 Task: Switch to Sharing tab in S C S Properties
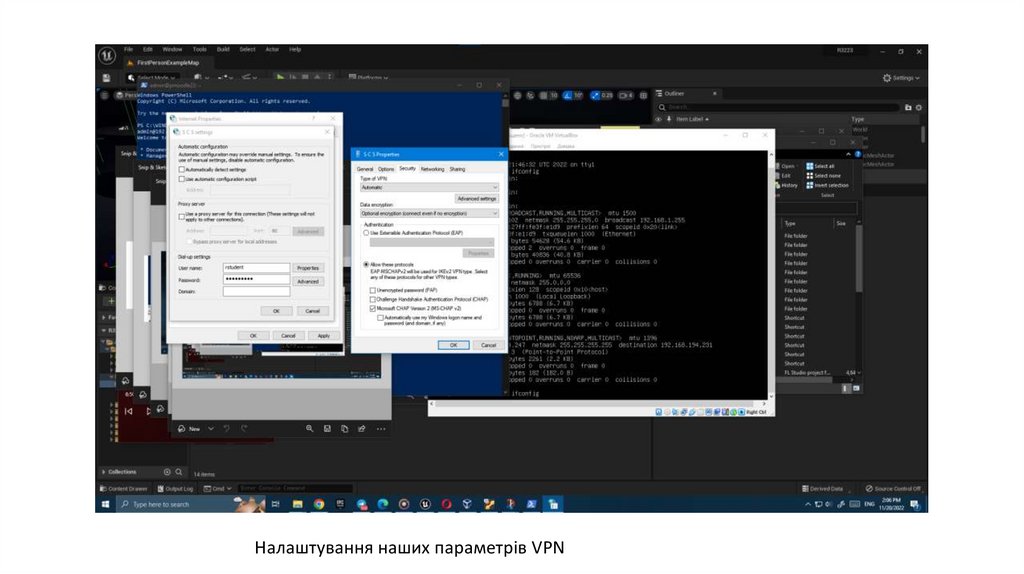457,169
